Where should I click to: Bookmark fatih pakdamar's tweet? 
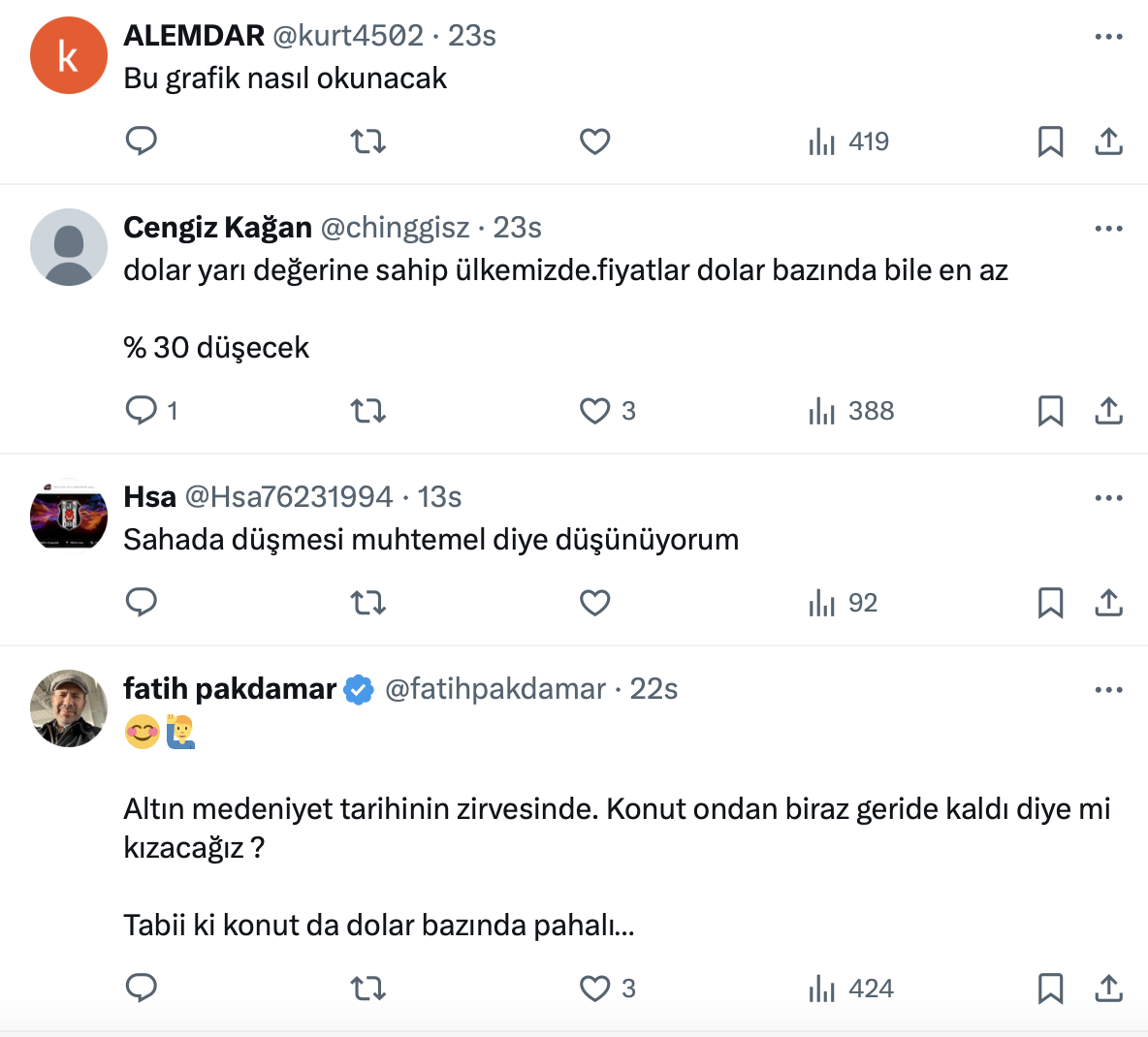[x=1050, y=989]
